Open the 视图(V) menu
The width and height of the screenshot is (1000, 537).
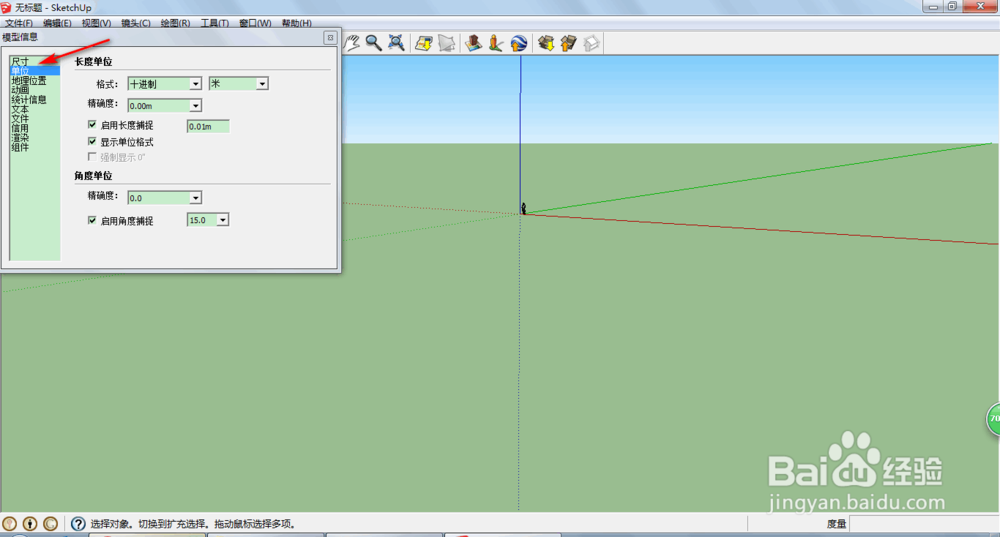(96, 23)
